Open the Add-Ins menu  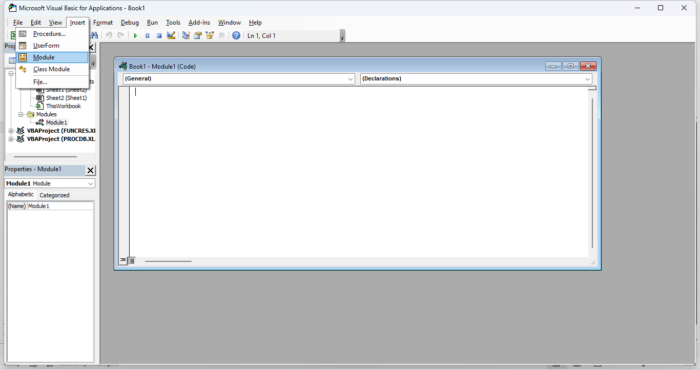[x=199, y=22]
